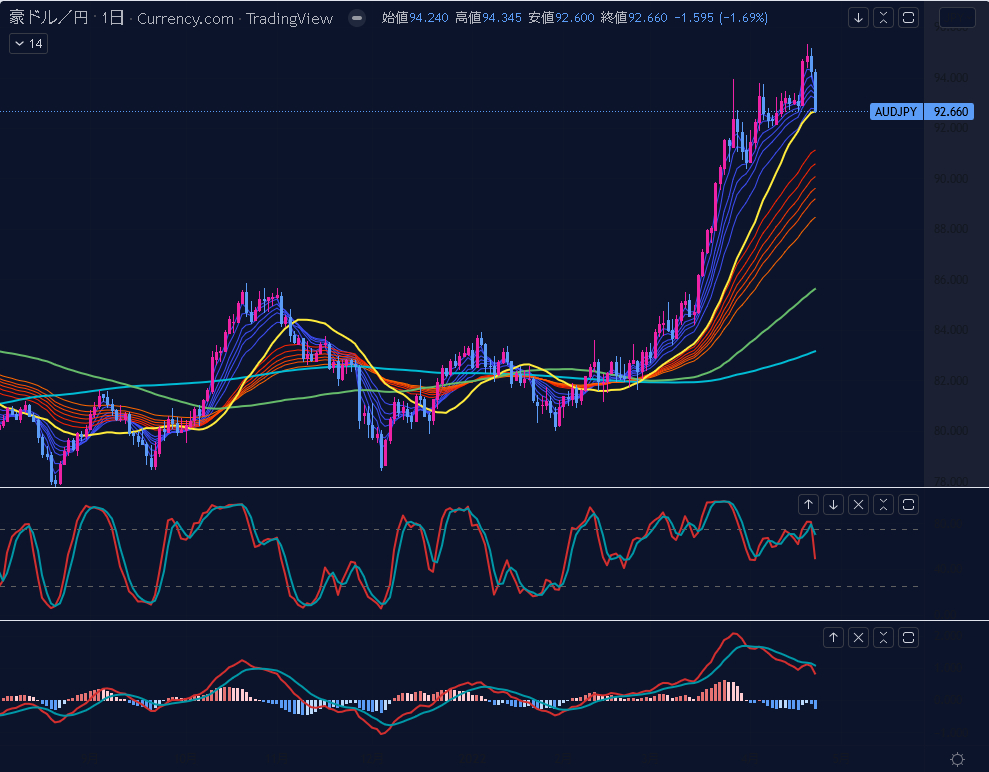The width and height of the screenshot is (989, 772).
Task: Move the stochastic oscillator pane up
Action: click(808, 504)
